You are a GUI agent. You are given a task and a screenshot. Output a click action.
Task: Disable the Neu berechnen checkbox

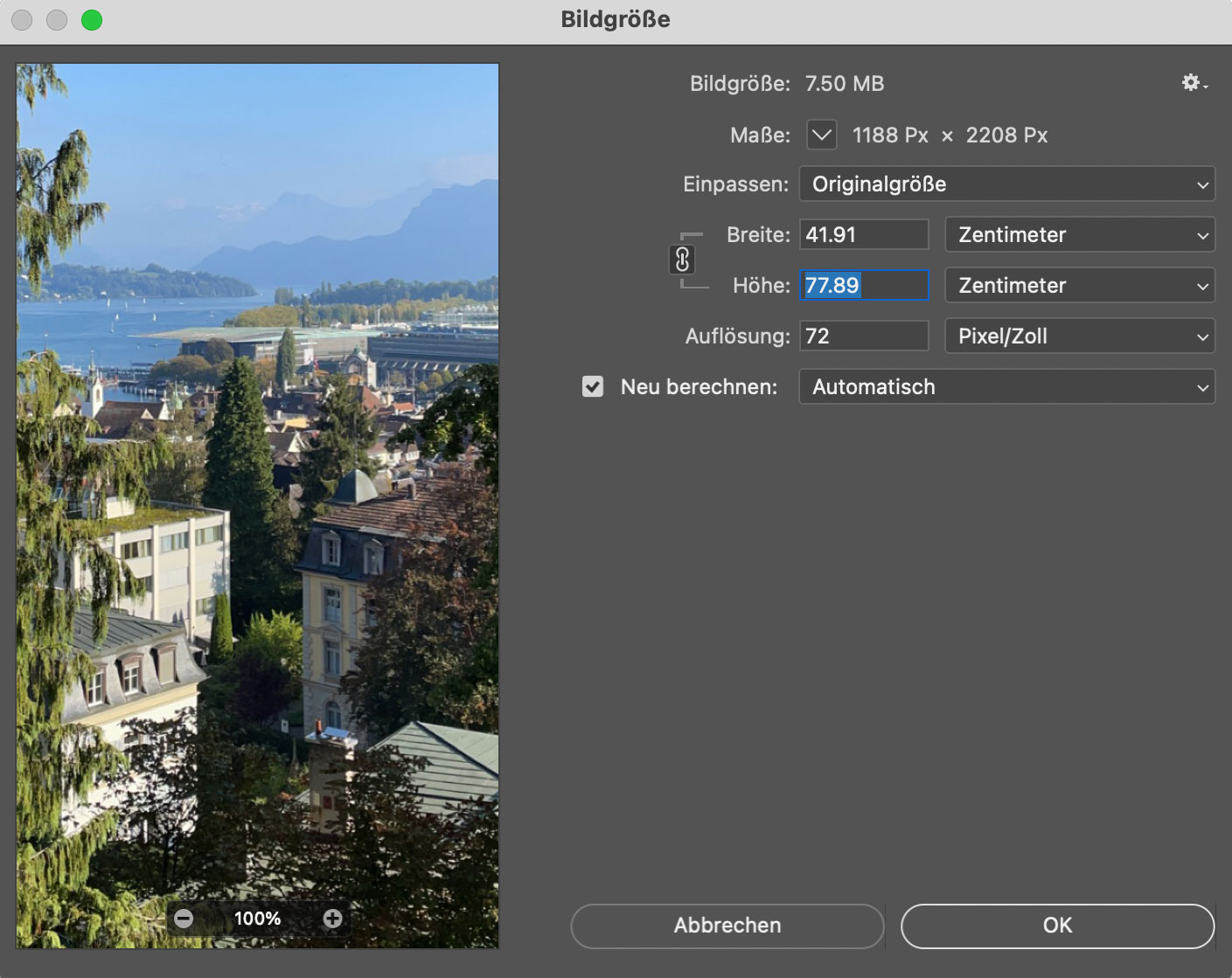point(593,386)
